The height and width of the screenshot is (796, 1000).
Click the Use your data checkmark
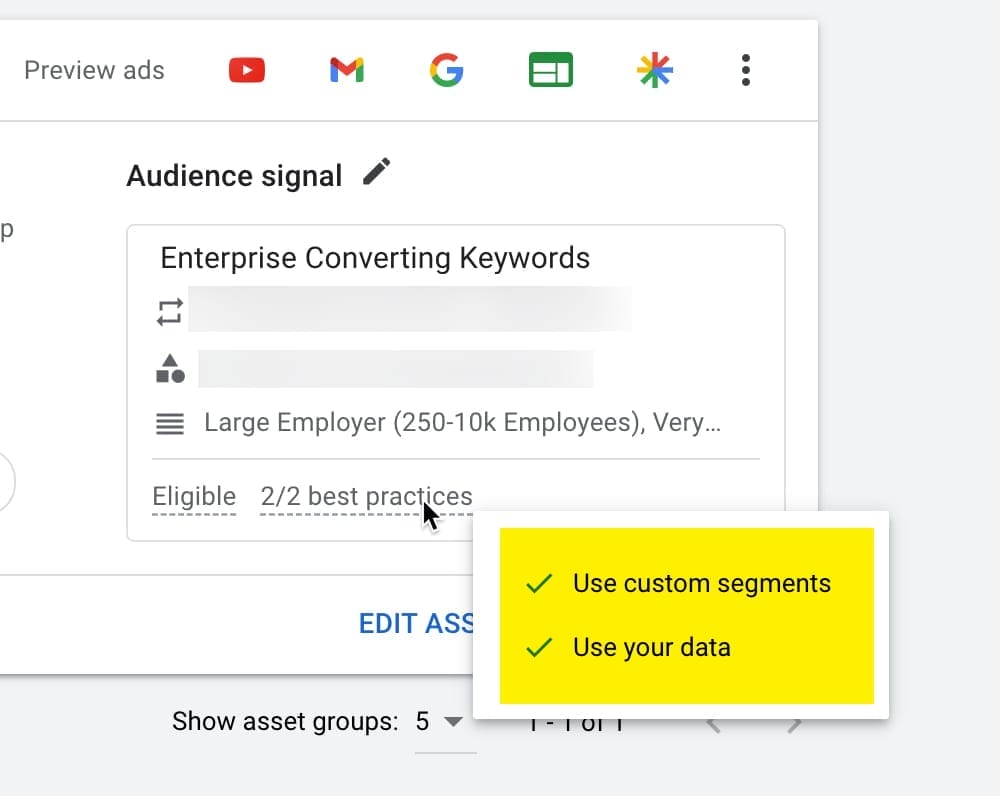click(x=539, y=648)
